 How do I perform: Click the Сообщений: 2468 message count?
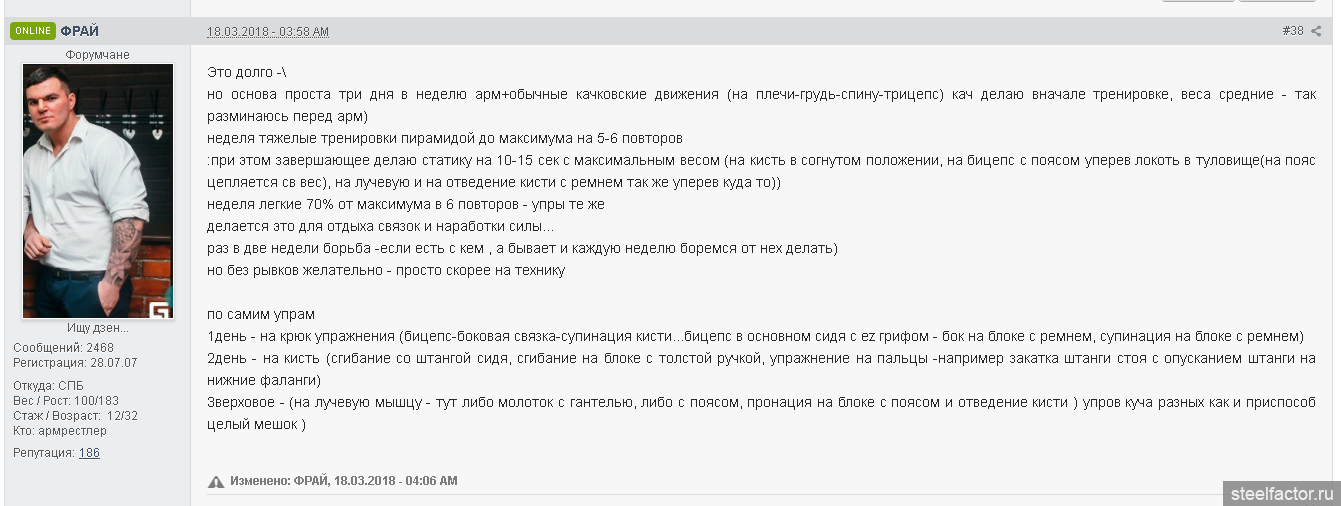pyautogui.click(x=63, y=348)
